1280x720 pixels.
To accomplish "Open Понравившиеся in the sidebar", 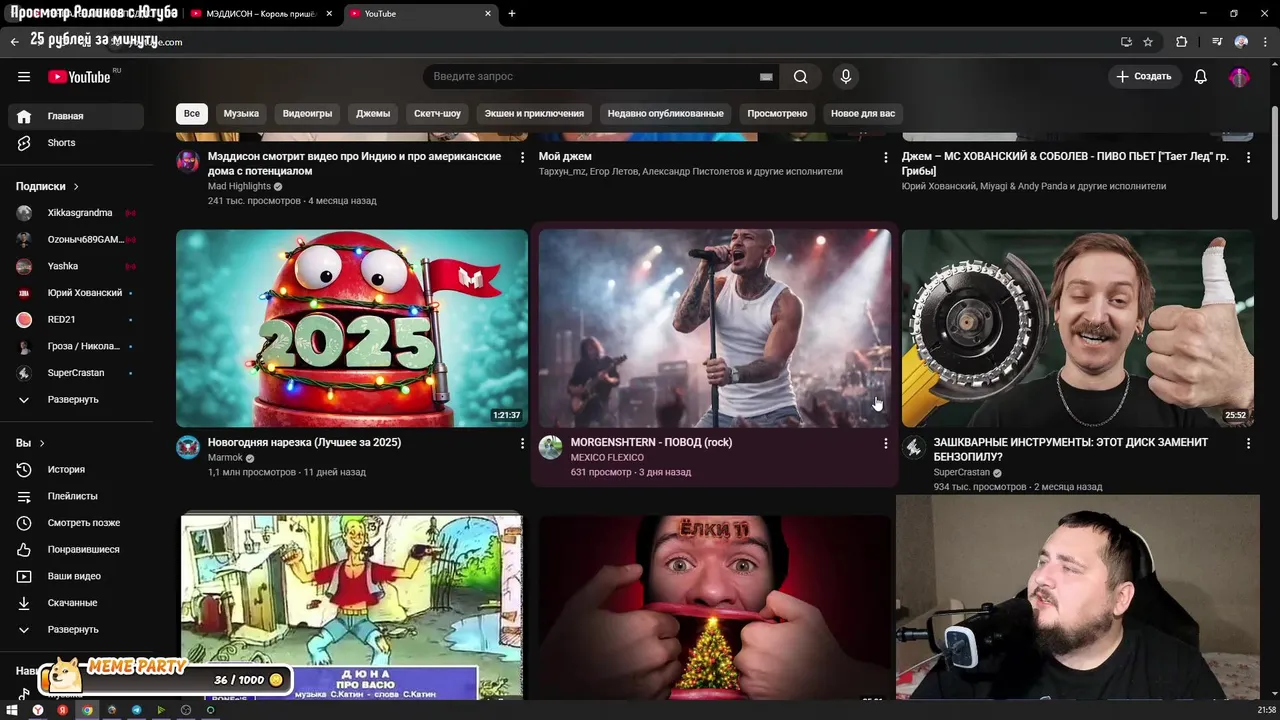I will click(x=76, y=549).
